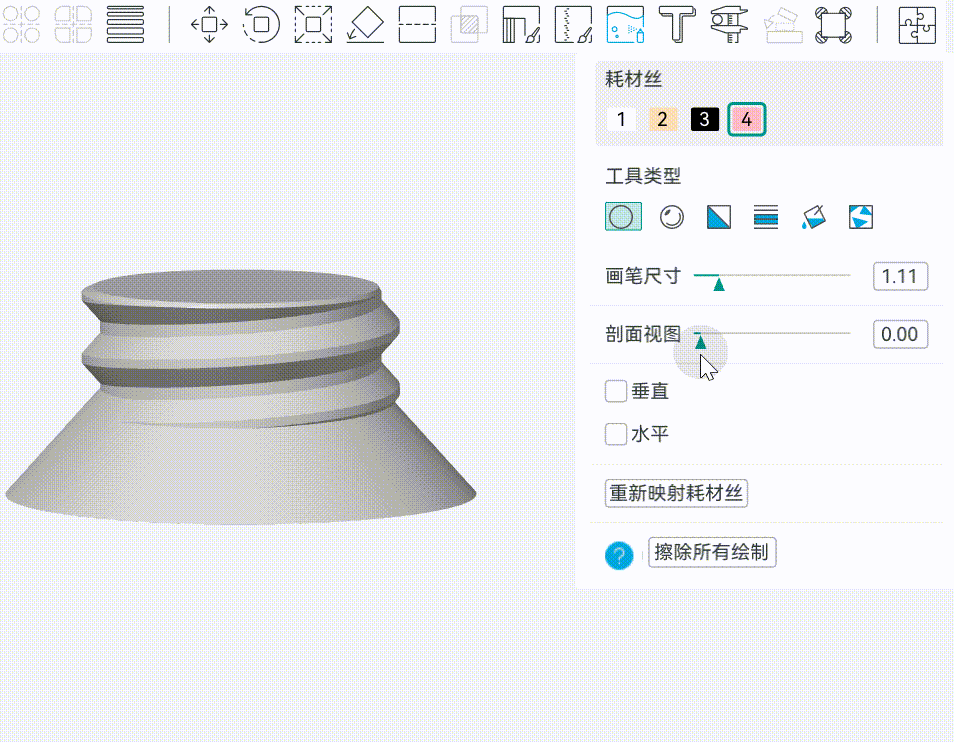Toggle the Color Painting tool
954x742 pixels.
(625, 24)
